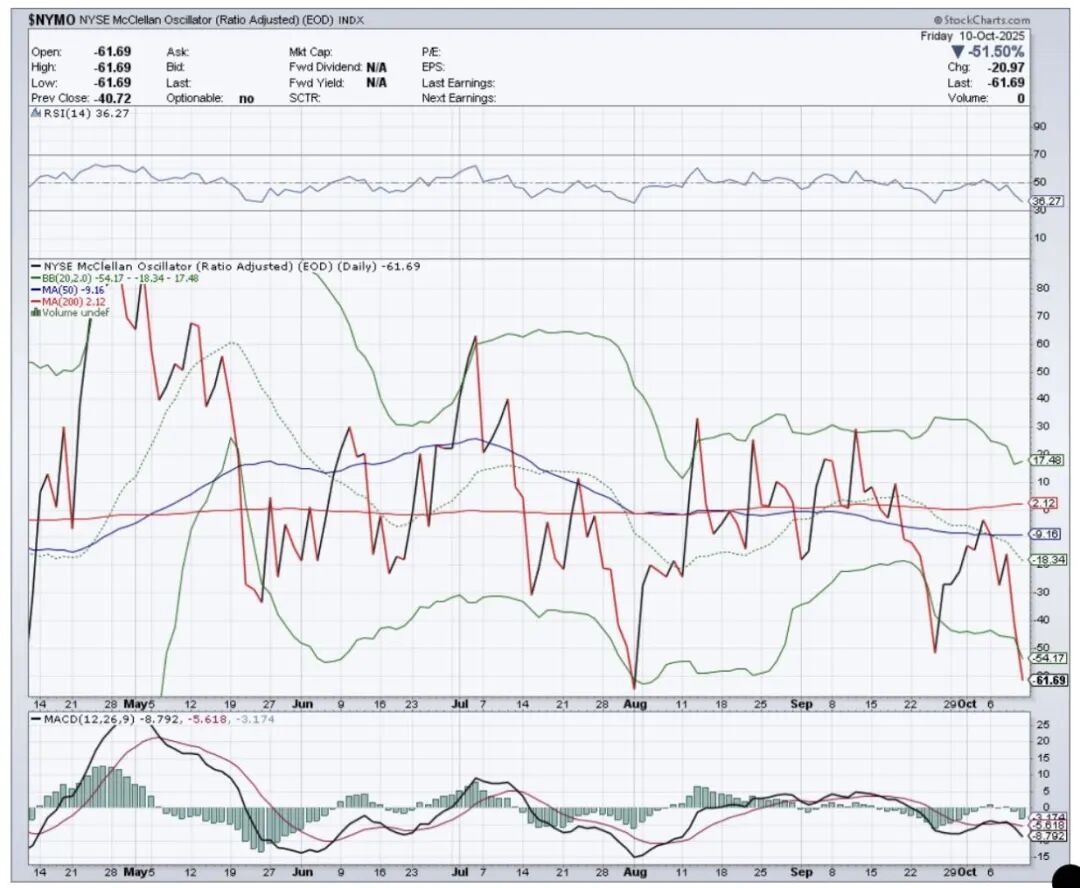Click the blue -9.16 axis value tag

(1046, 534)
